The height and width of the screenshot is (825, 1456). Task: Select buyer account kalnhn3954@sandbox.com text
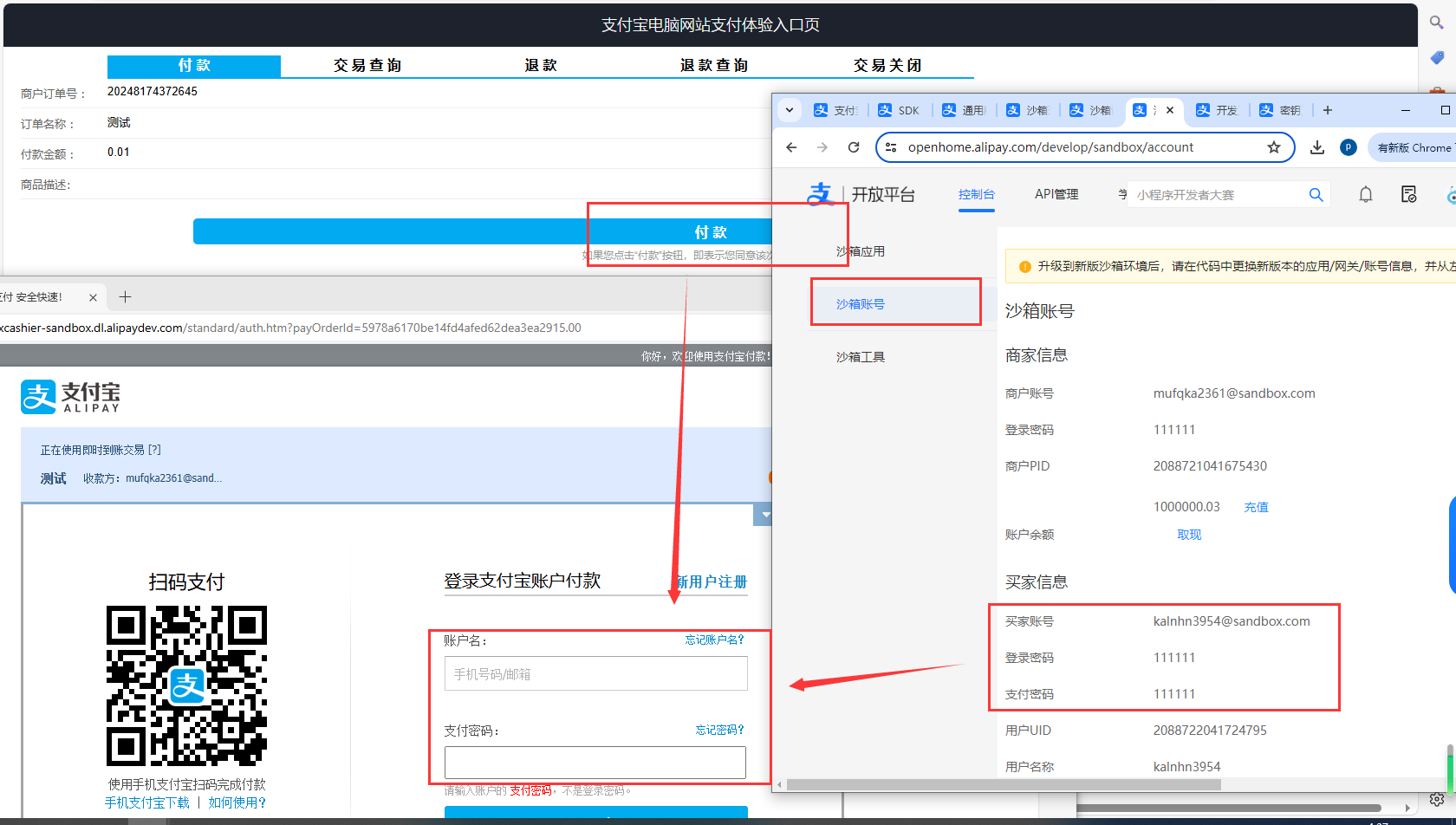1232,621
